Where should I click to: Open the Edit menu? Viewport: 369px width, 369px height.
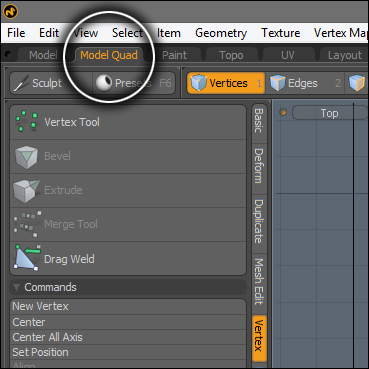(x=49, y=33)
